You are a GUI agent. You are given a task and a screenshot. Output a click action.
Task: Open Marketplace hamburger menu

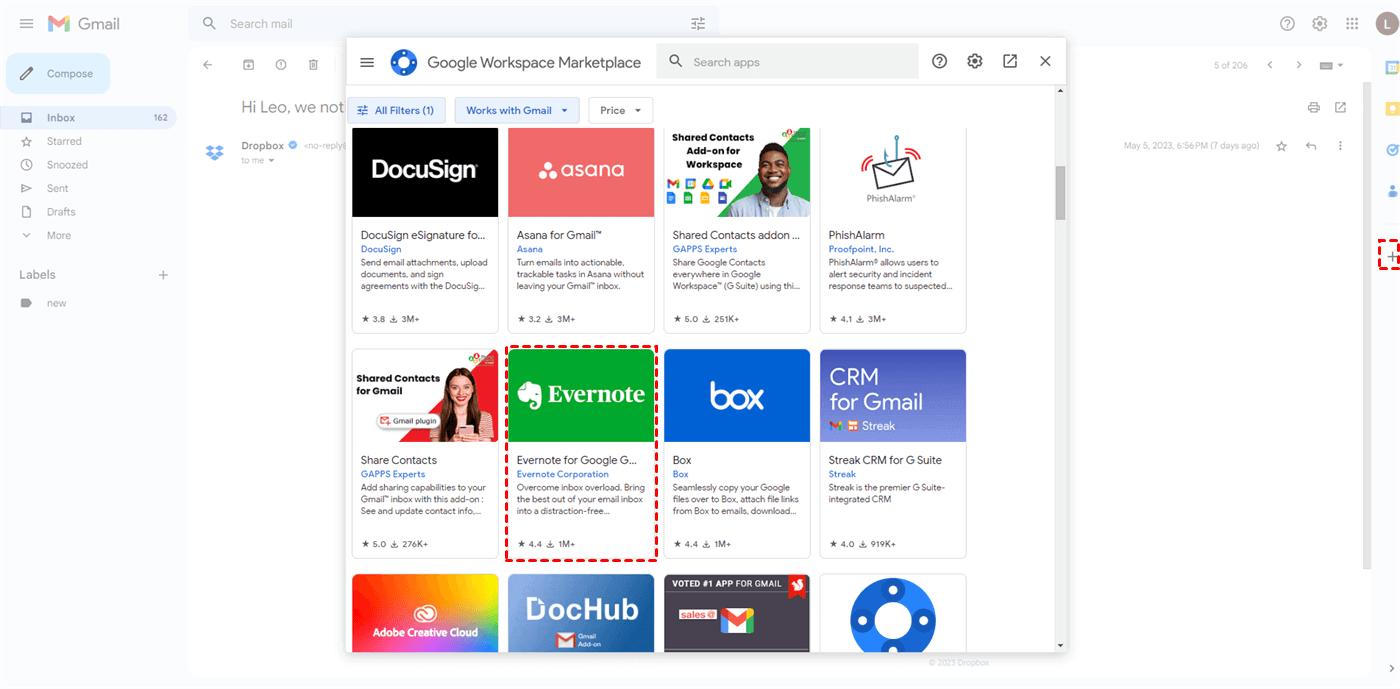tap(367, 62)
